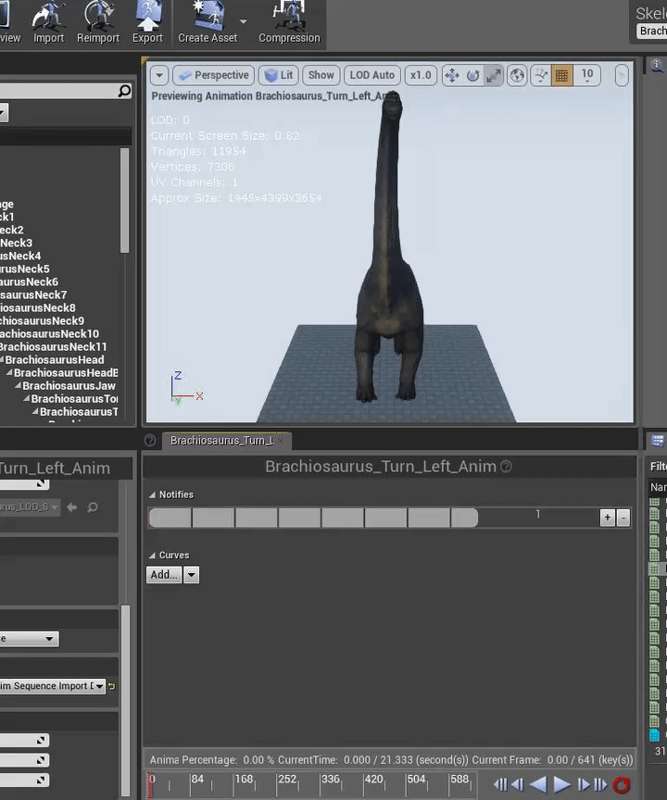Click the details search icon top right
The height and width of the screenshot is (800, 667).
(656, 65)
